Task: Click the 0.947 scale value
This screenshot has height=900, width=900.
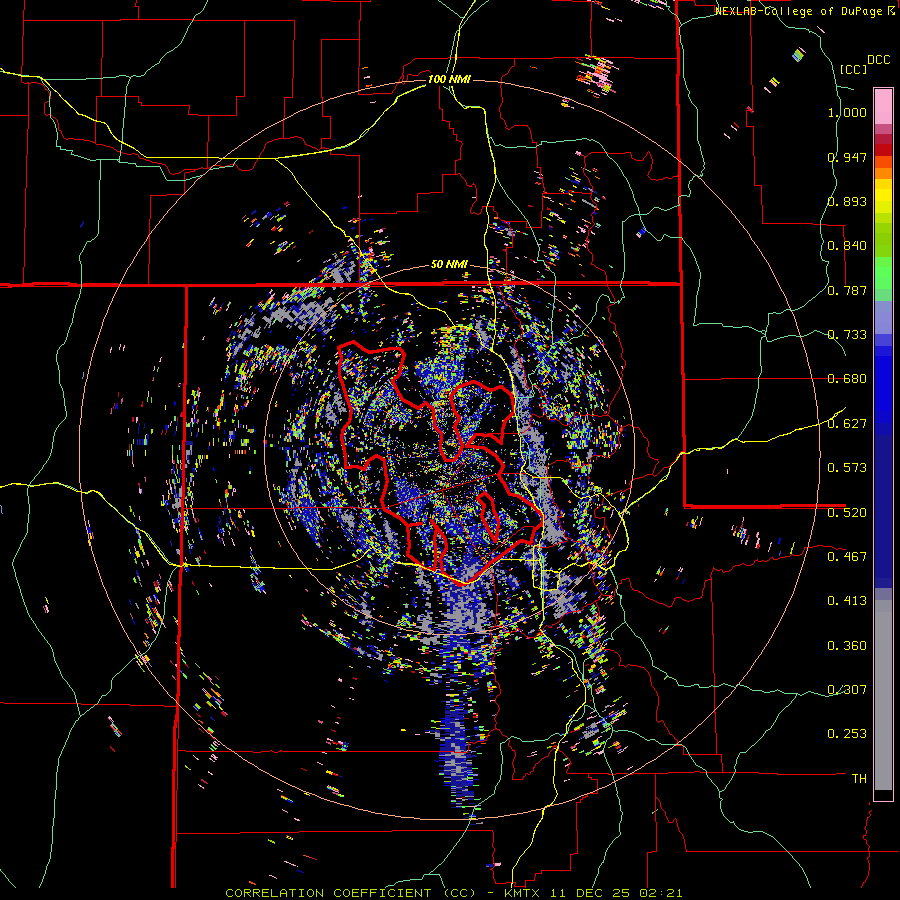Action: coord(847,157)
